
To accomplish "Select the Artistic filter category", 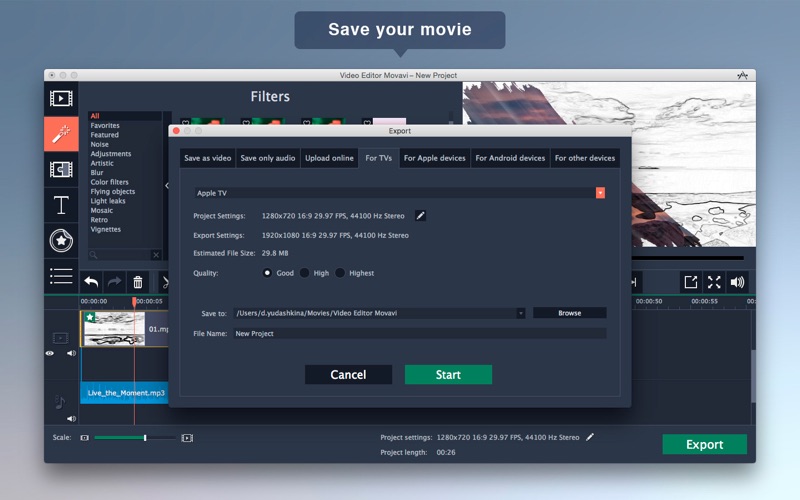I will click(x=102, y=163).
